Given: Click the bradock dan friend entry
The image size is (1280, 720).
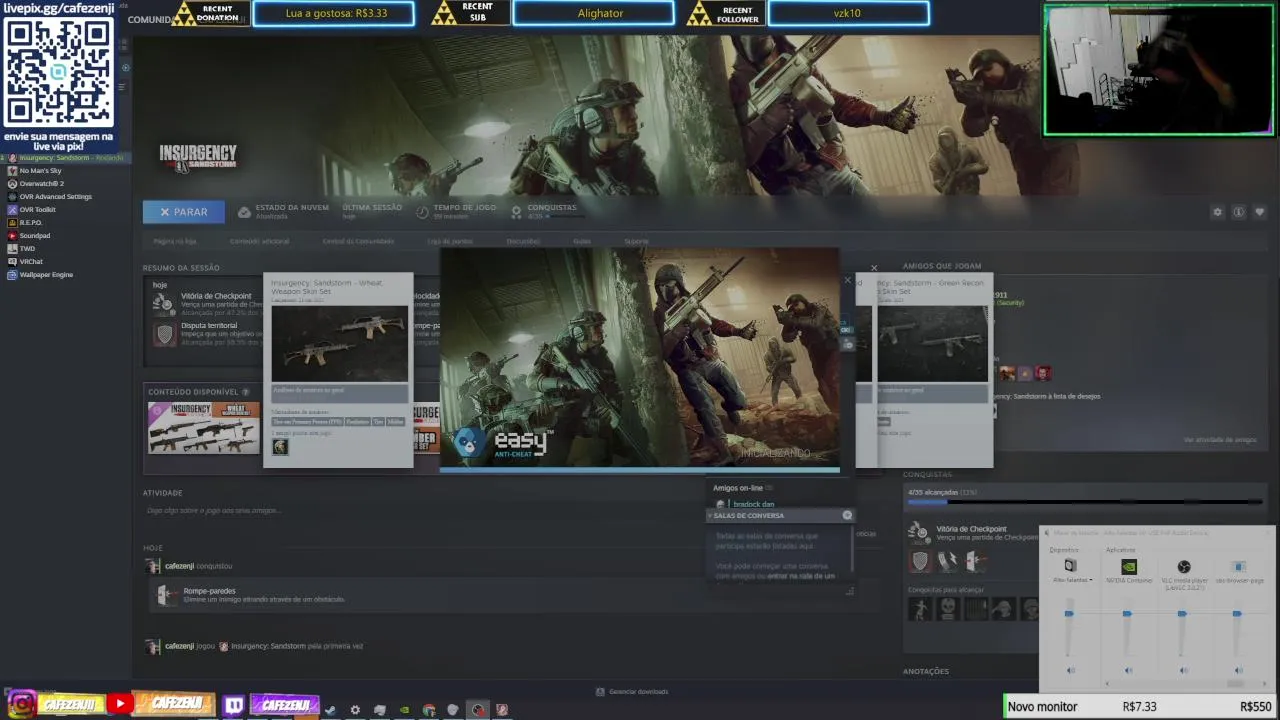Looking at the screenshot, I should tap(753, 504).
